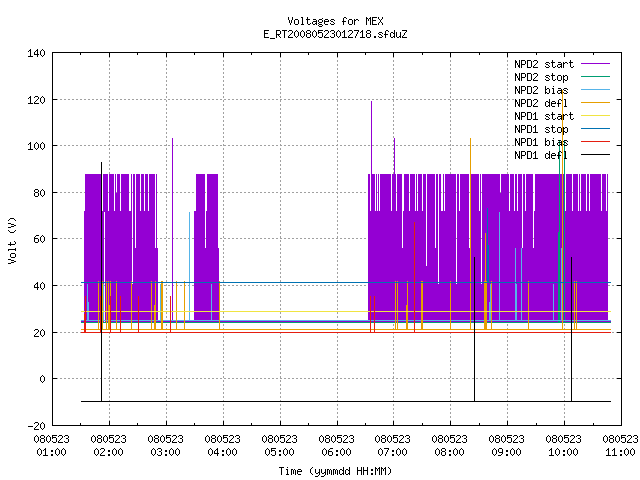Screen dimensions: 640x480
Task: Click the 140 y-axis tick label
Action: pos(36,53)
